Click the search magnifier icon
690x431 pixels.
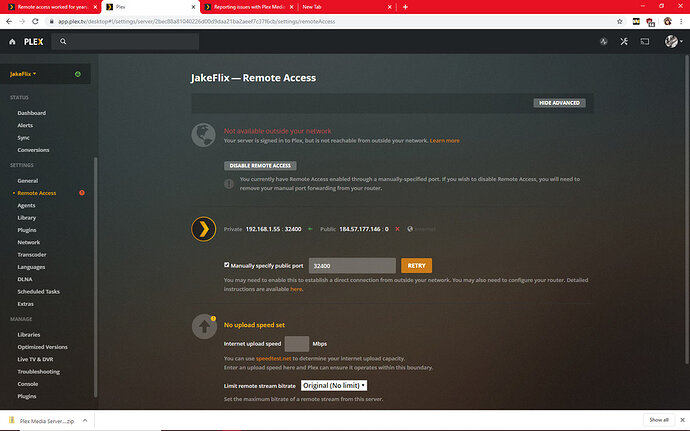(63, 41)
